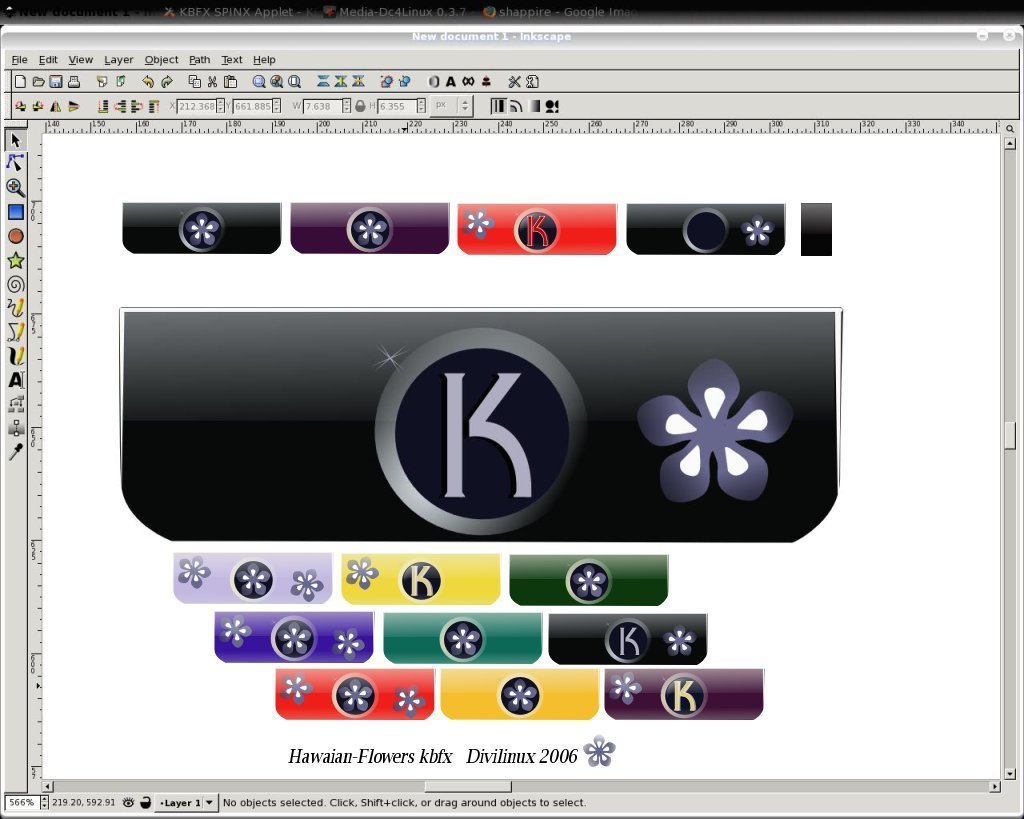Click the zoom percentage spinner arrows

pyautogui.click(x=44, y=803)
